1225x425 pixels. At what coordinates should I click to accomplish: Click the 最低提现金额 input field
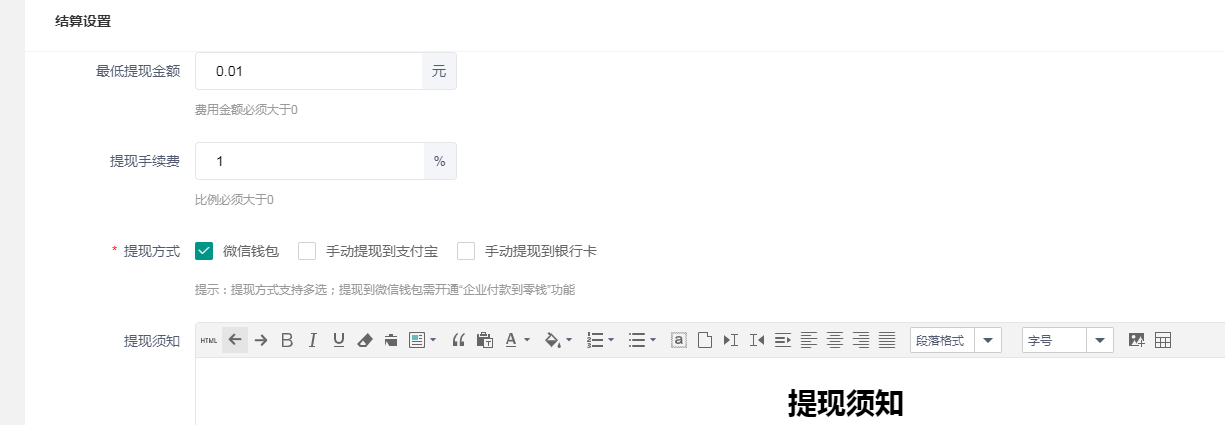coord(309,71)
